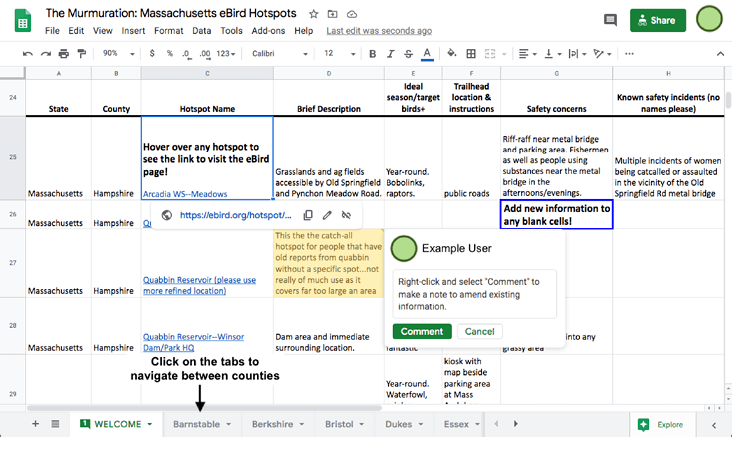Open the View menu

(x=103, y=31)
